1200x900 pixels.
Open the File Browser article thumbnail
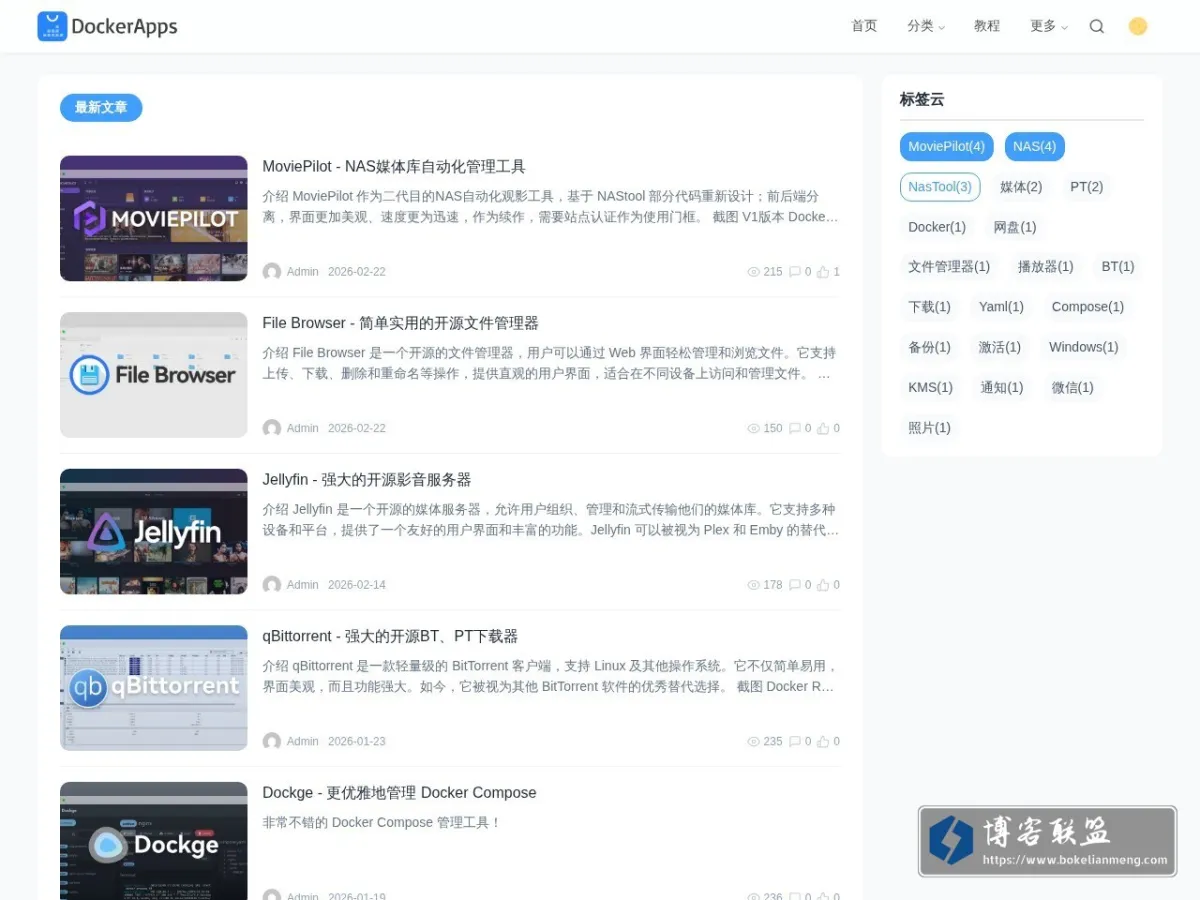pos(153,375)
